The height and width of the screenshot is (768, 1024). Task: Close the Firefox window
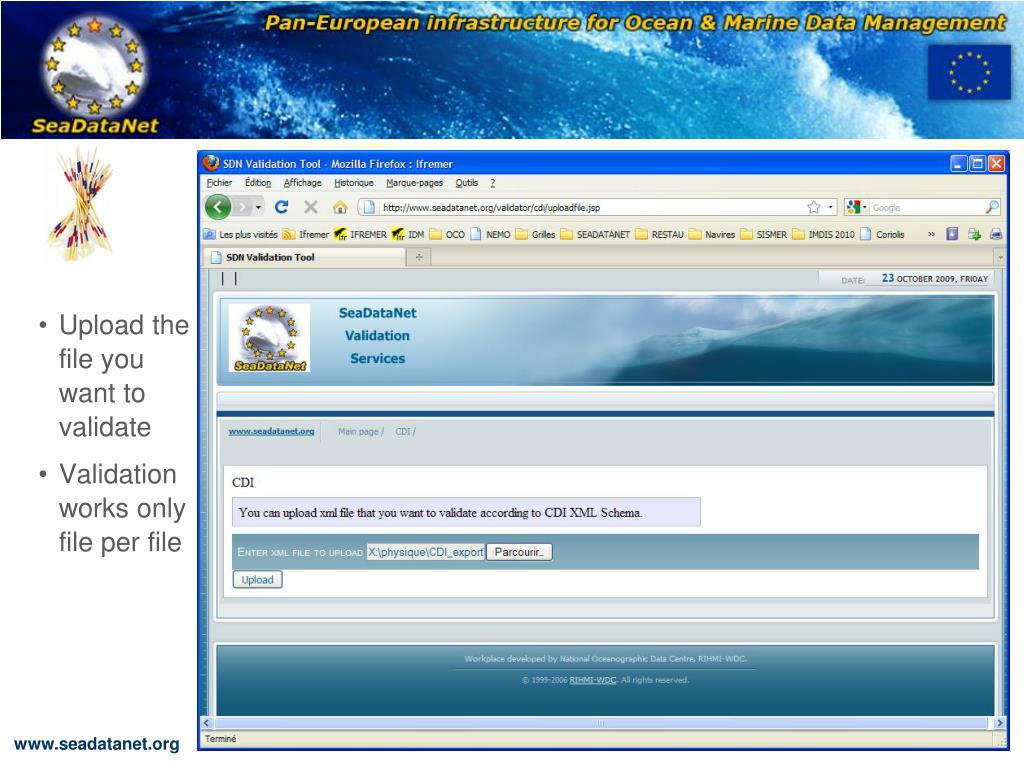[x=996, y=163]
